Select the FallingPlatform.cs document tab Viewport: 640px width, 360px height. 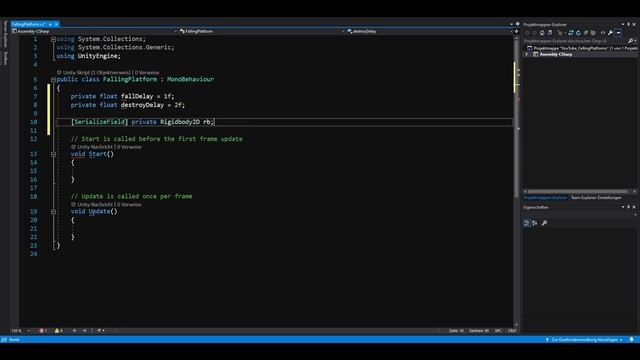[x=28, y=24]
